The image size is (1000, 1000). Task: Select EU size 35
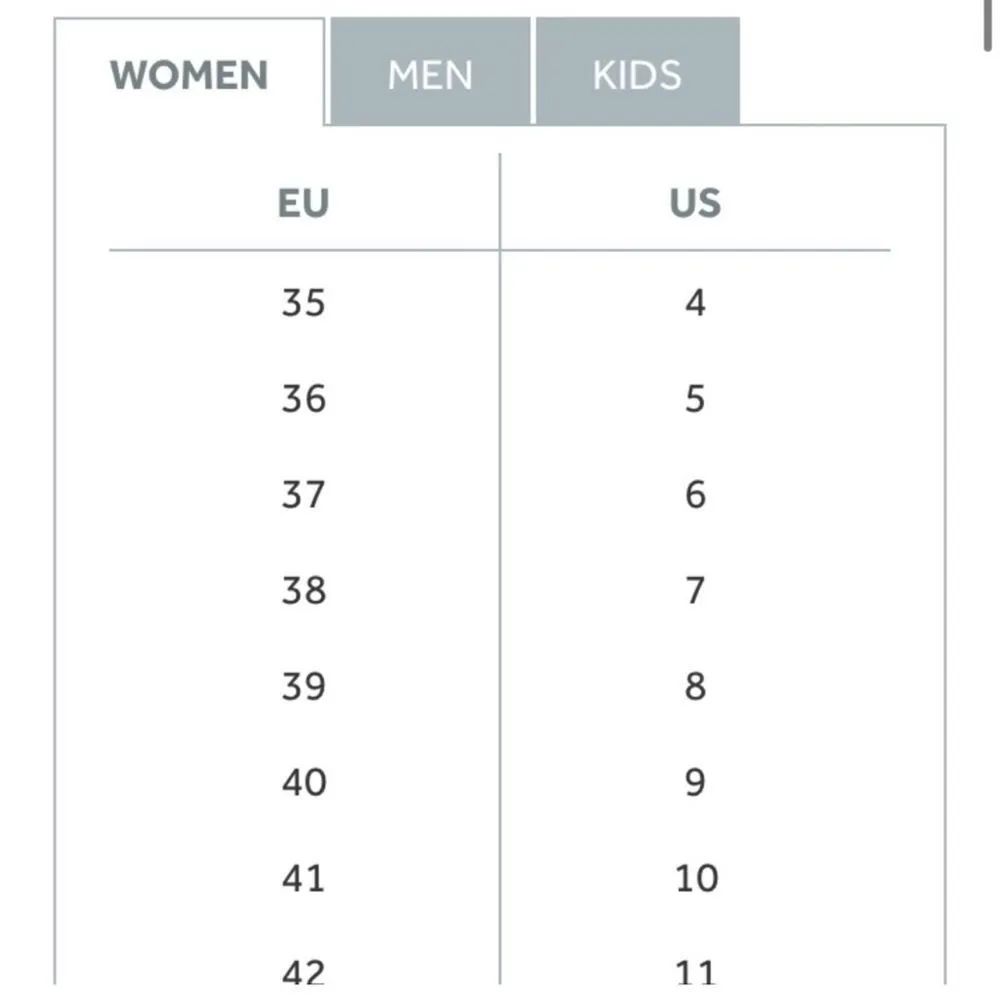[x=303, y=302]
